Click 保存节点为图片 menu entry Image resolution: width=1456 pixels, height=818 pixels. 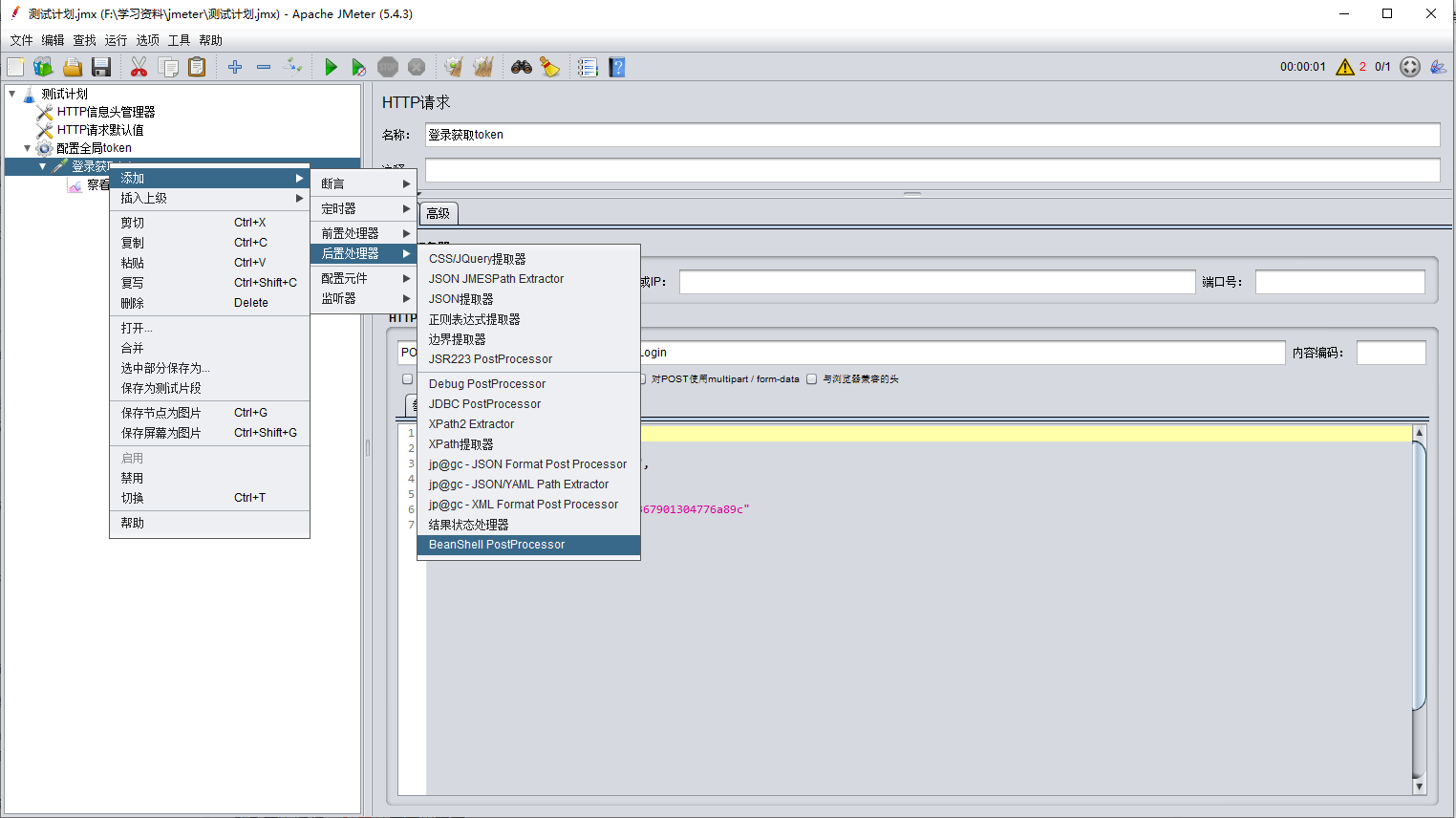(x=210, y=413)
